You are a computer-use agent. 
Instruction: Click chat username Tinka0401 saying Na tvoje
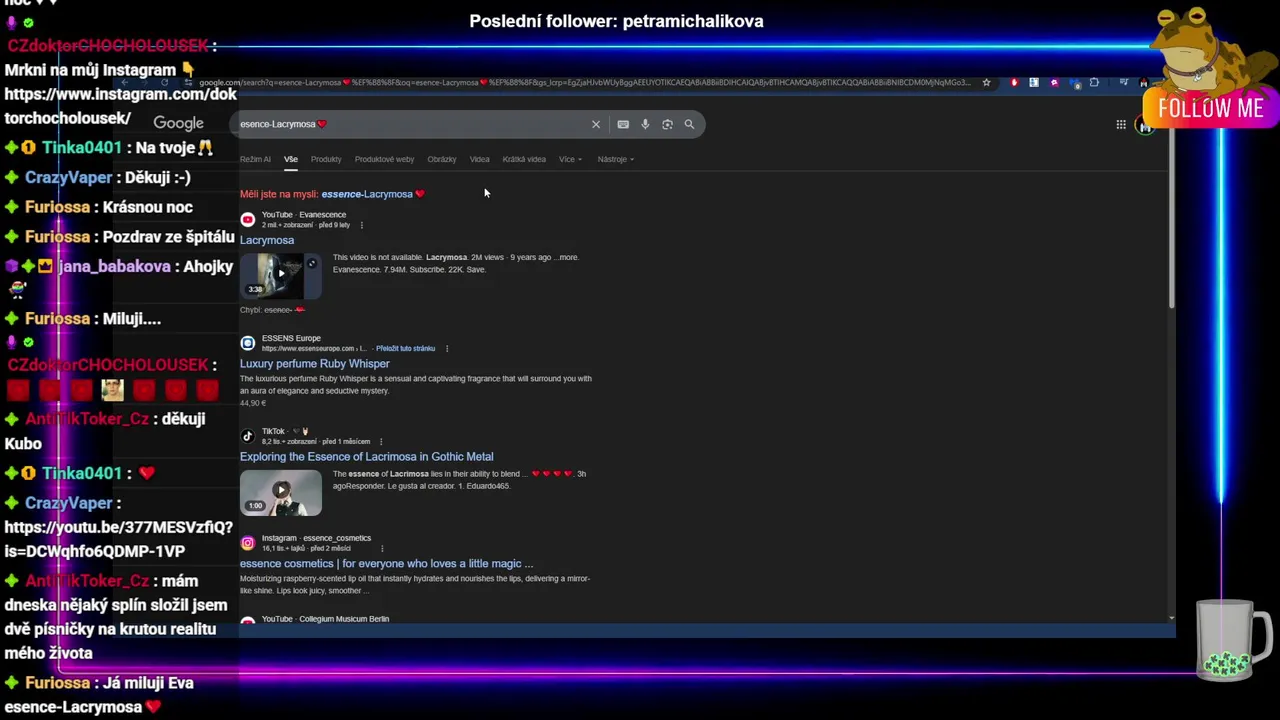82,148
